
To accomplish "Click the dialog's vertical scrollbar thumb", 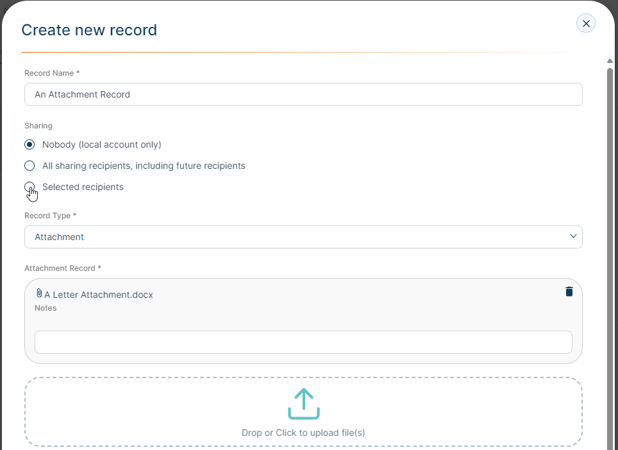I will pyautogui.click(x=610, y=252).
